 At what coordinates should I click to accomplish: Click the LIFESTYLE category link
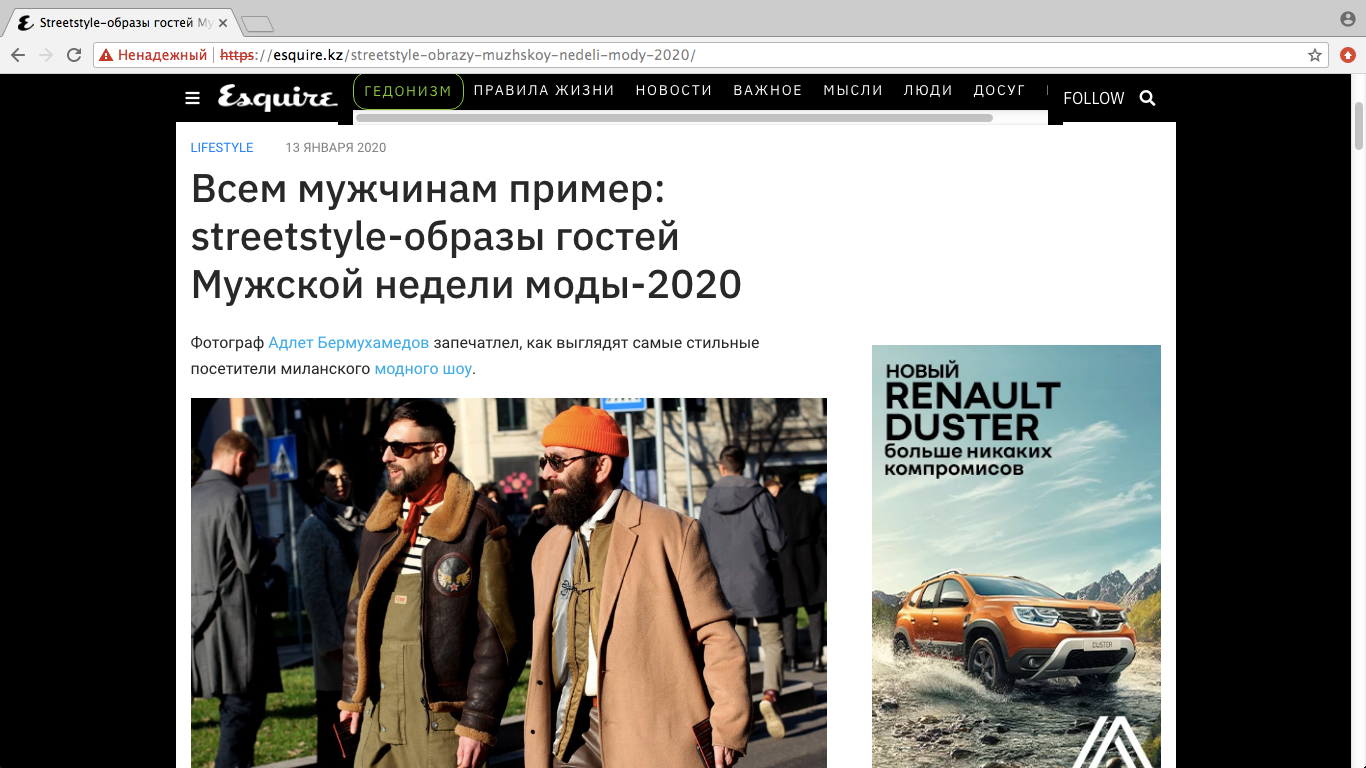tap(222, 148)
